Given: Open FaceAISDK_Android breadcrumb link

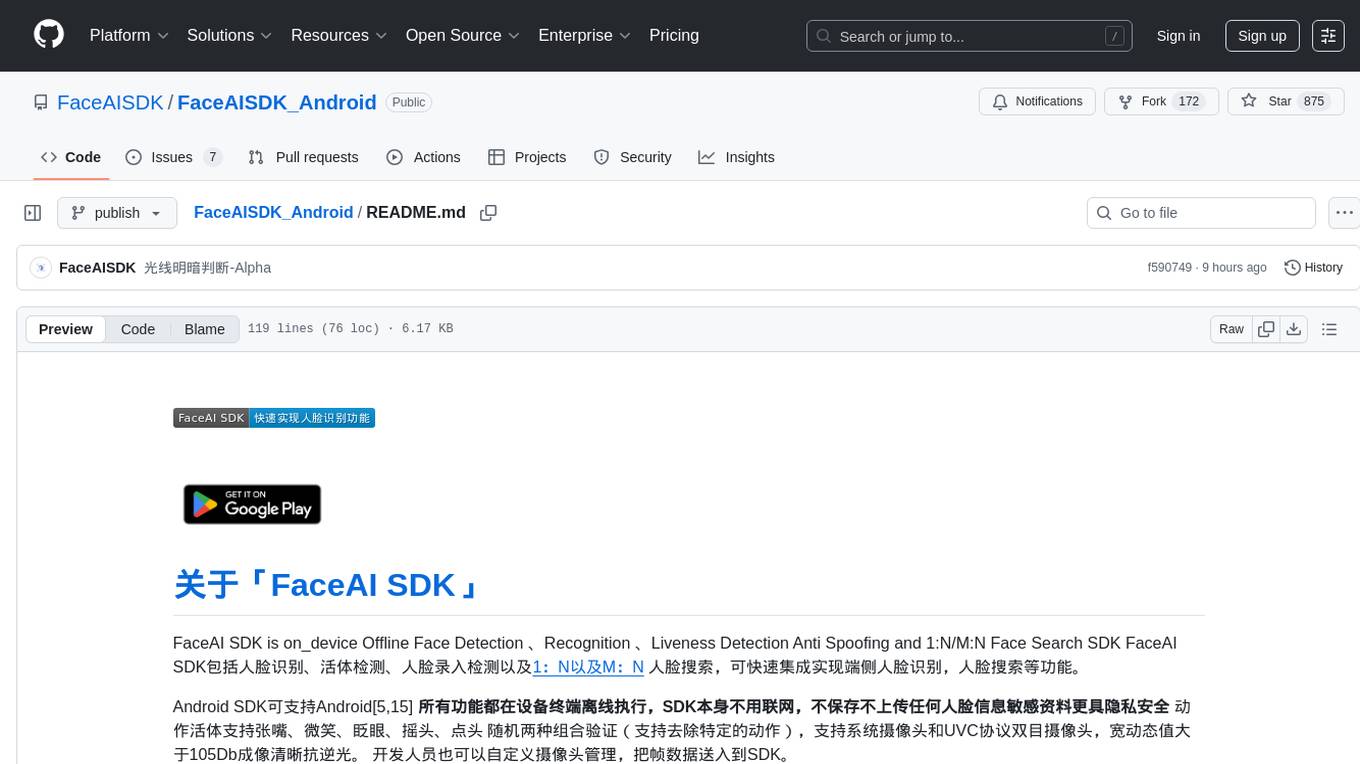Looking at the screenshot, I should (x=273, y=212).
